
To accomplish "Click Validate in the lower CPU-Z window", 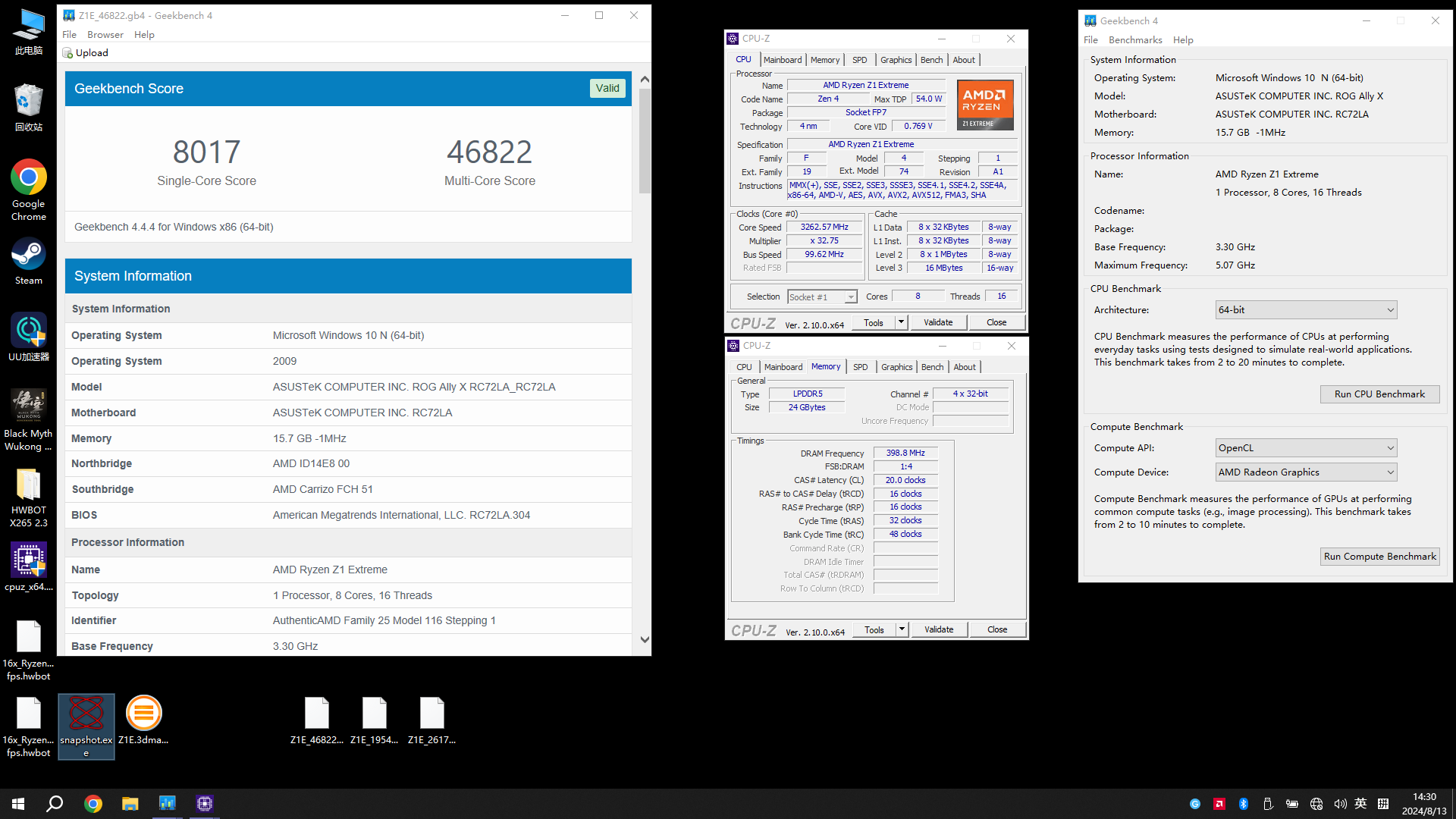I will 939,629.
